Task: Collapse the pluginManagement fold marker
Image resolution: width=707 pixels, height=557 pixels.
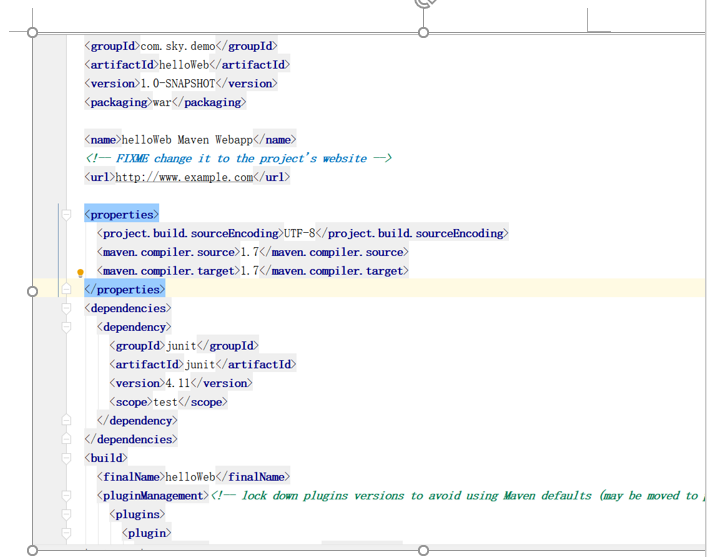Action: tap(66, 496)
